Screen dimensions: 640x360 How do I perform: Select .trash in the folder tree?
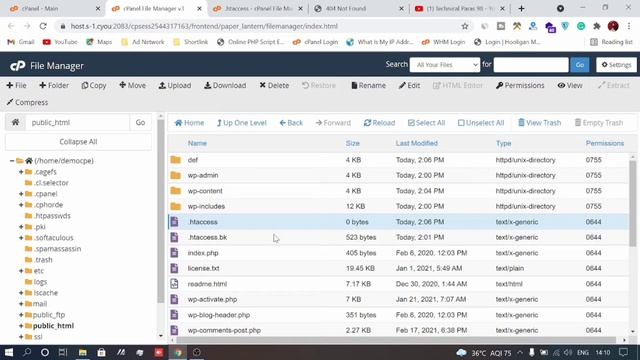click(43, 260)
